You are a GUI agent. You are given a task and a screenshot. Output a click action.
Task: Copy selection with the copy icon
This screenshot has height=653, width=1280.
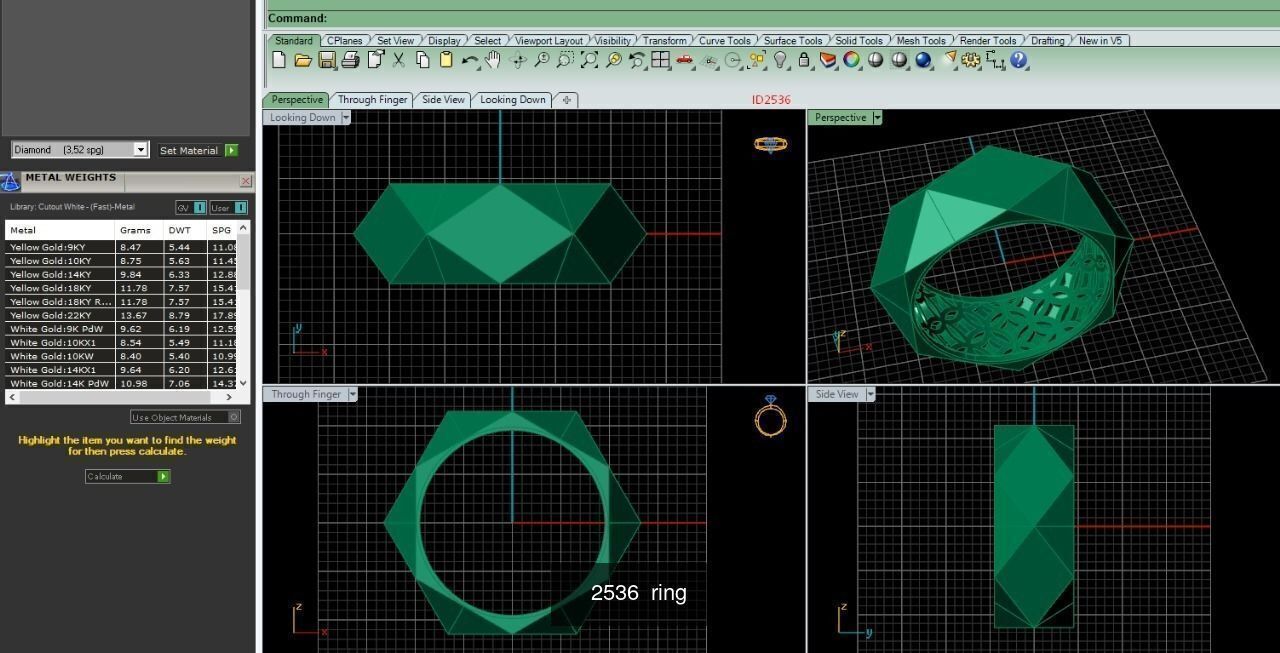tap(422, 60)
